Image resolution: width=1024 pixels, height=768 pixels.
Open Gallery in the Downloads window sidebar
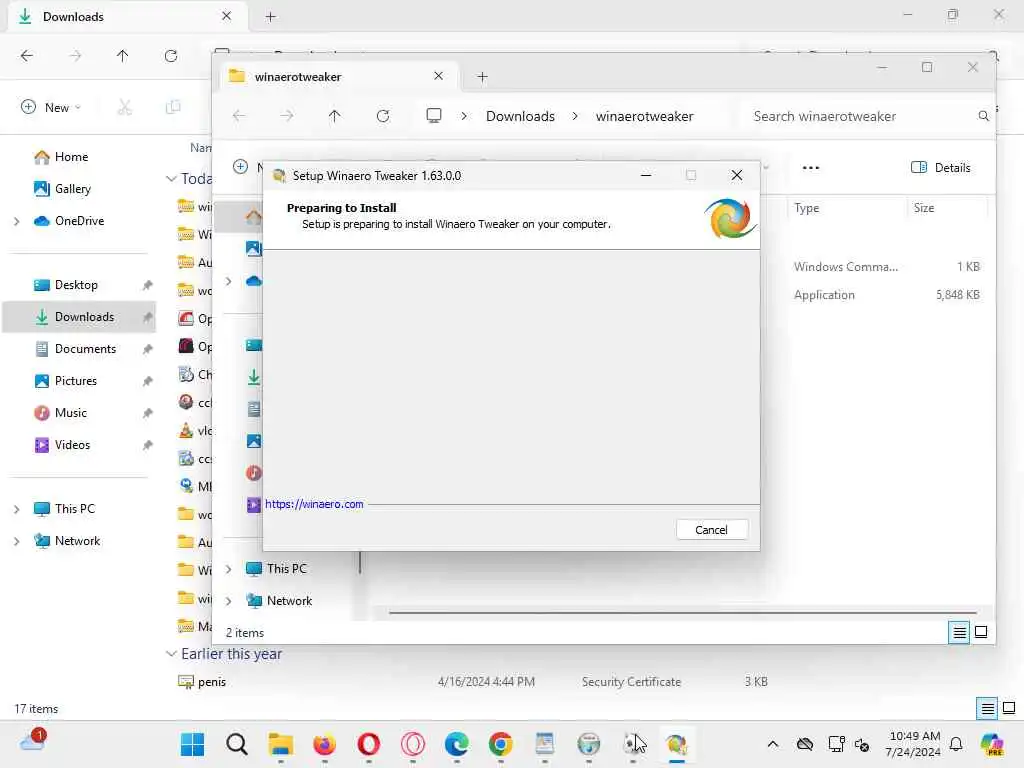[x=72, y=189]
